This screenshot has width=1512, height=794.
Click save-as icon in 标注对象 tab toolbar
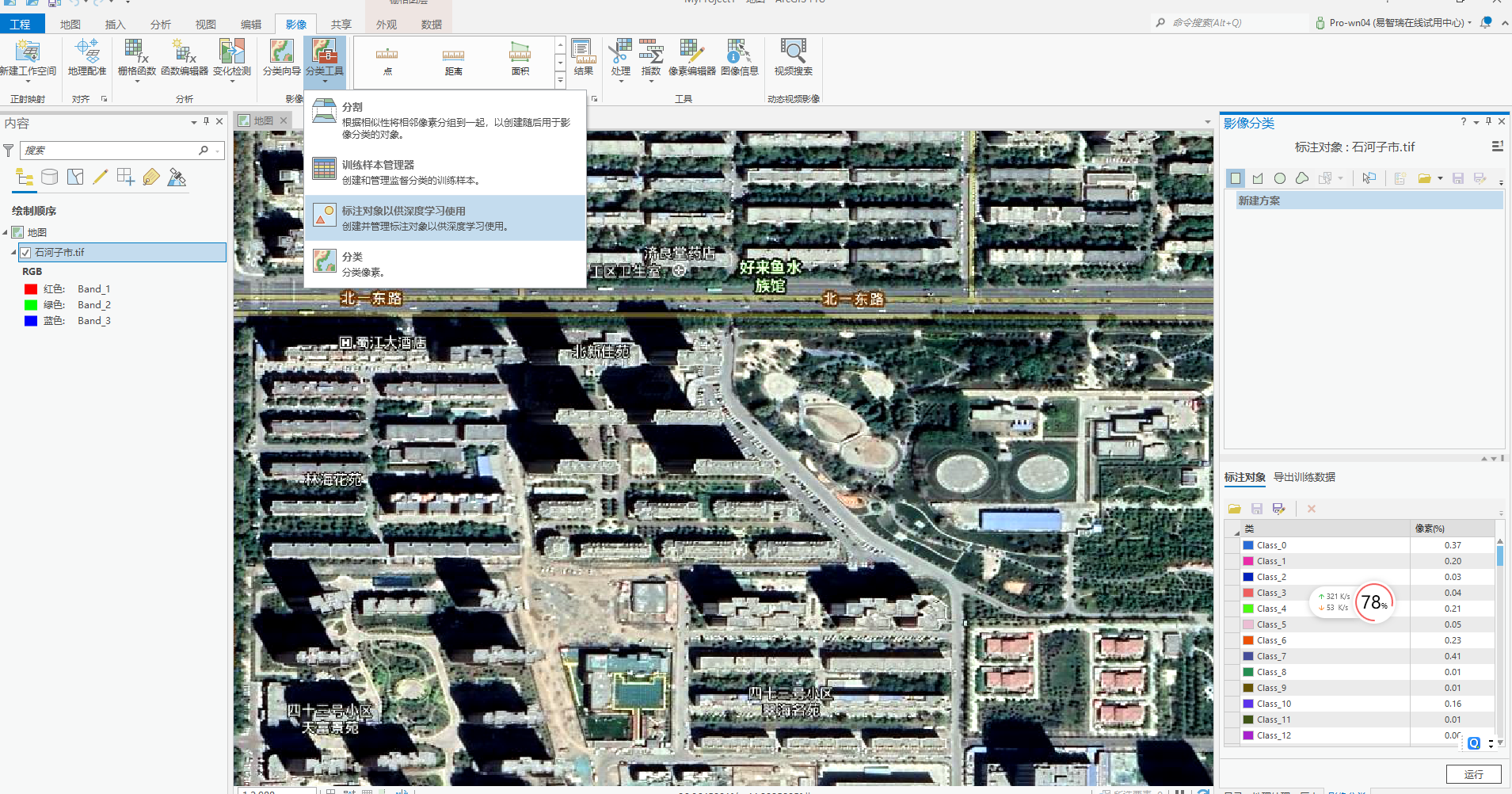[1278, 509]
